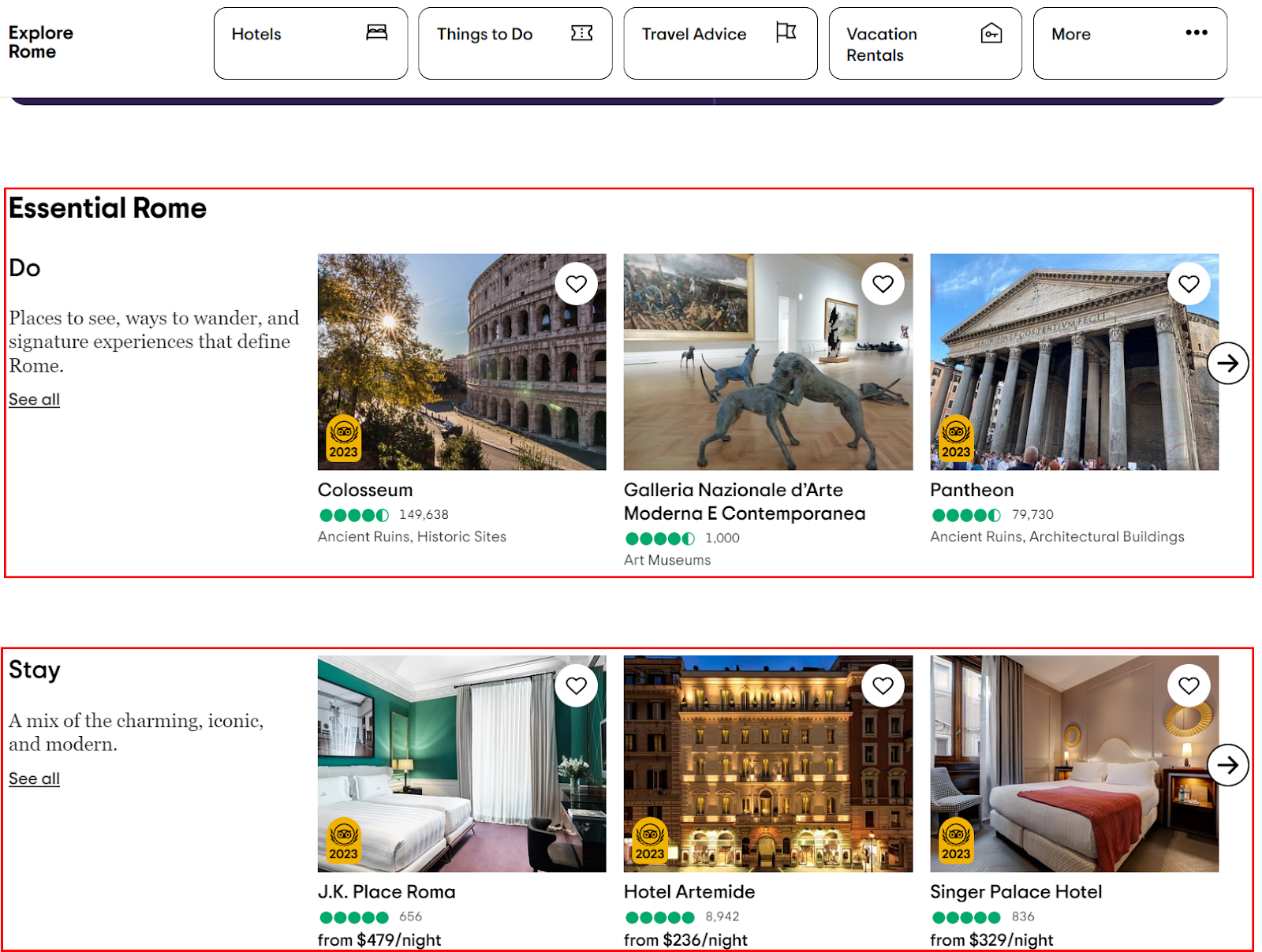This screenshot has height=952, width=1262.
Task: Select the Vacation Rentals tab
Action: coord(925,43)
